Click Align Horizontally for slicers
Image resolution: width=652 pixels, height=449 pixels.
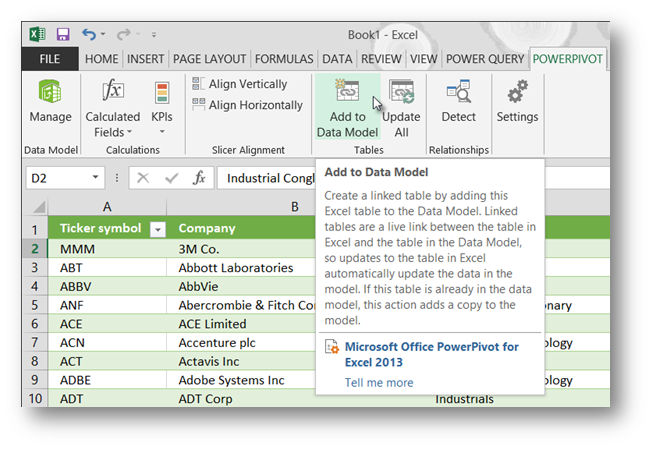pyautogui.click(x=247, y=105)
